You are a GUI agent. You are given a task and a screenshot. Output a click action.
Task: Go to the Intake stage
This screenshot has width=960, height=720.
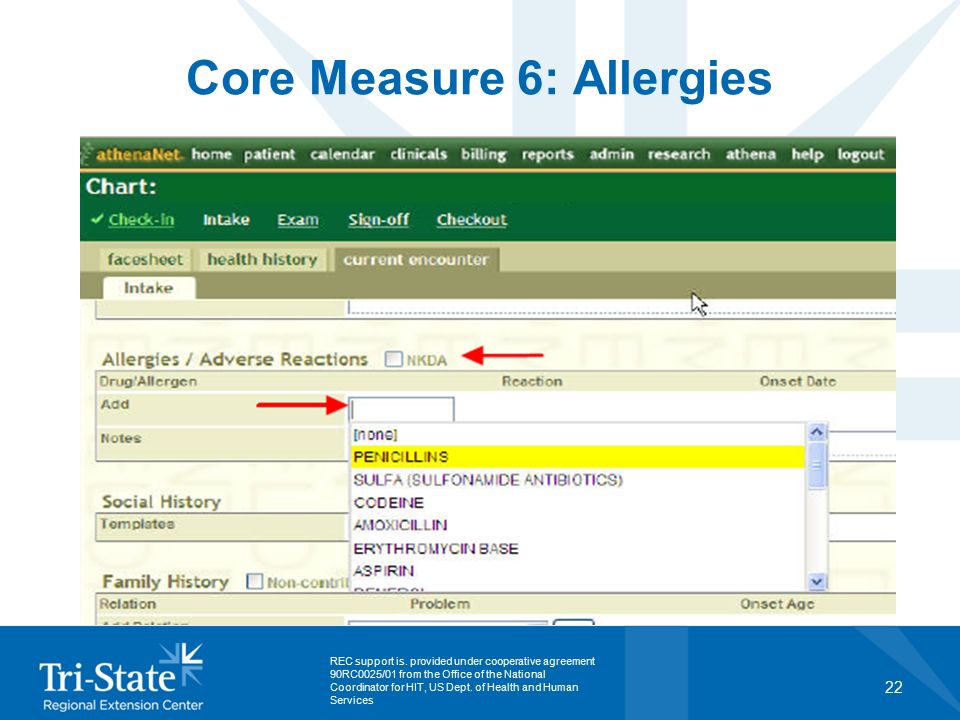(226, 219)
